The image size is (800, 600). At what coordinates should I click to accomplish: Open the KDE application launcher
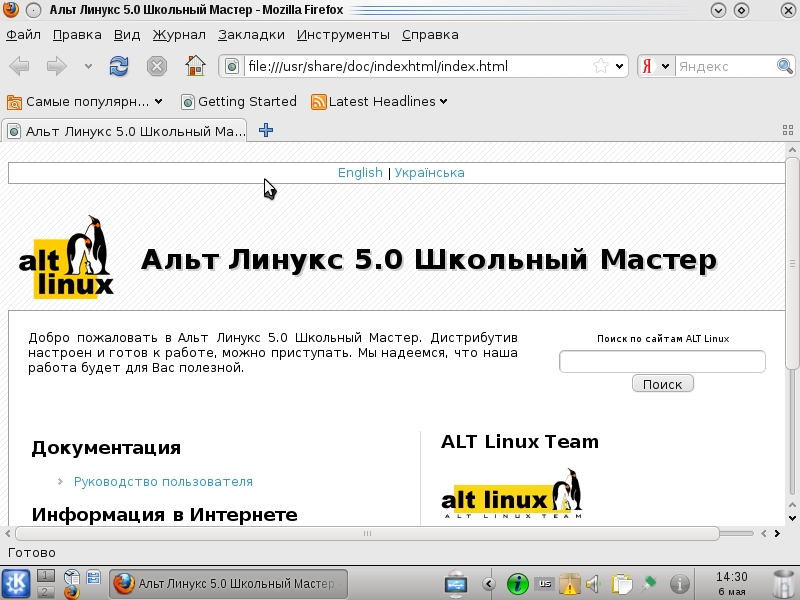(x=16, y=583)
